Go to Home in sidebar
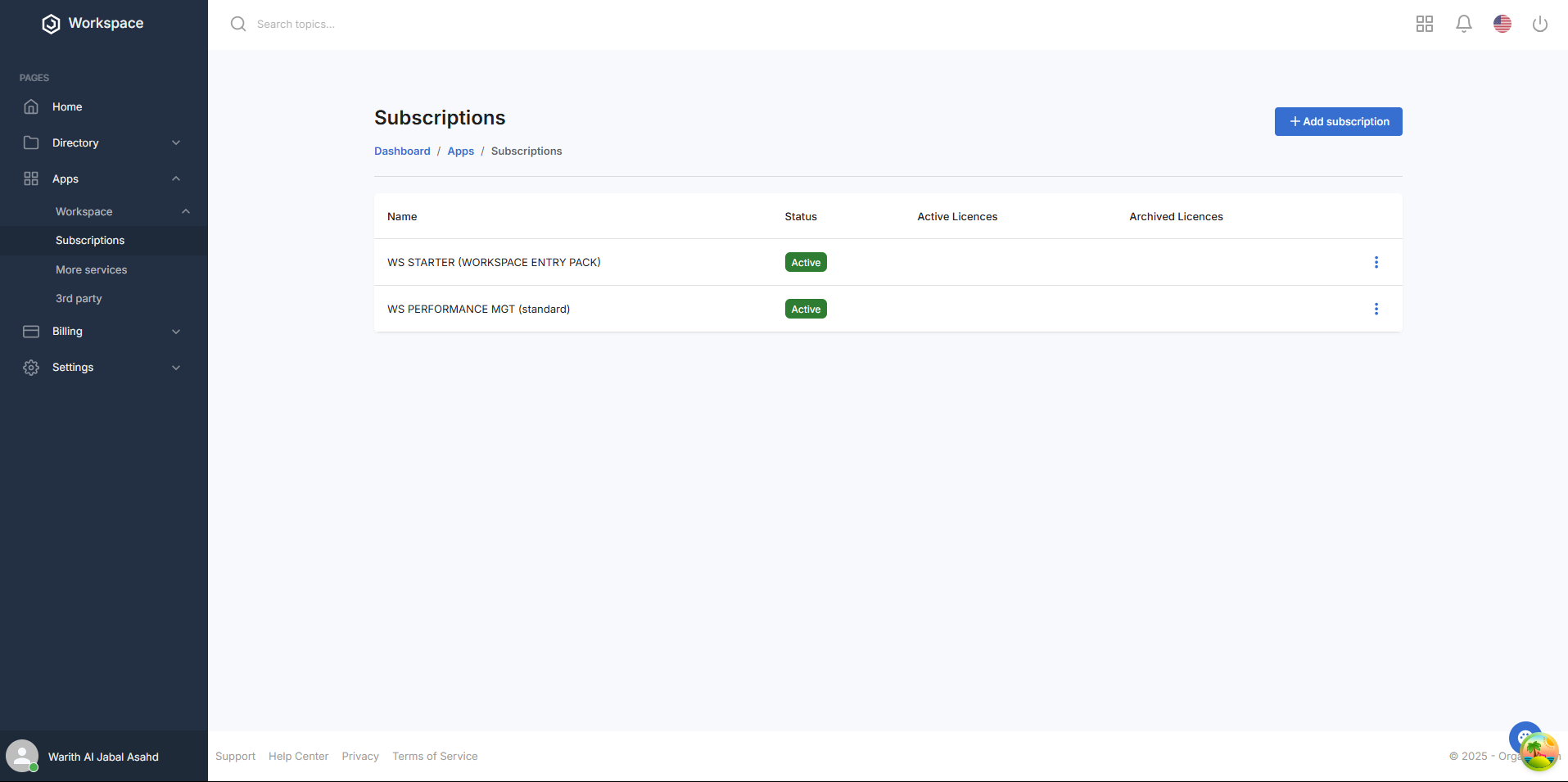The width and height of the screenshot is (1568, 782). [x=67, y=107]
